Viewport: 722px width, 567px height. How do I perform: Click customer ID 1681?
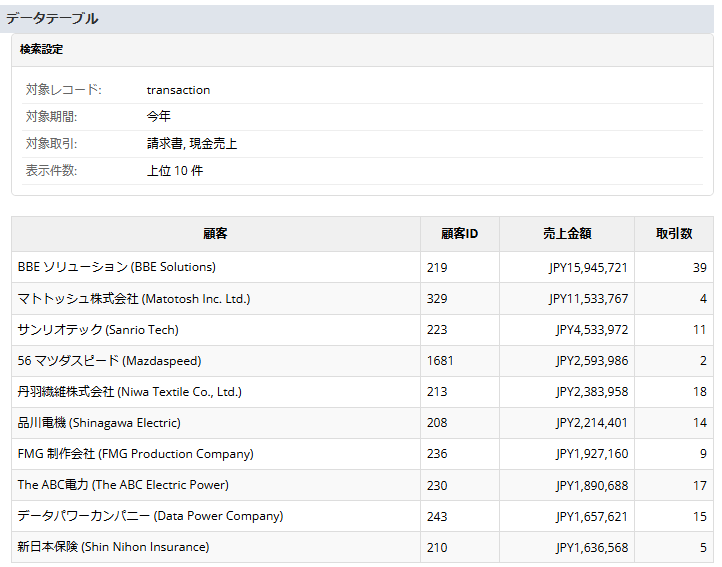(x=440, y=361)
